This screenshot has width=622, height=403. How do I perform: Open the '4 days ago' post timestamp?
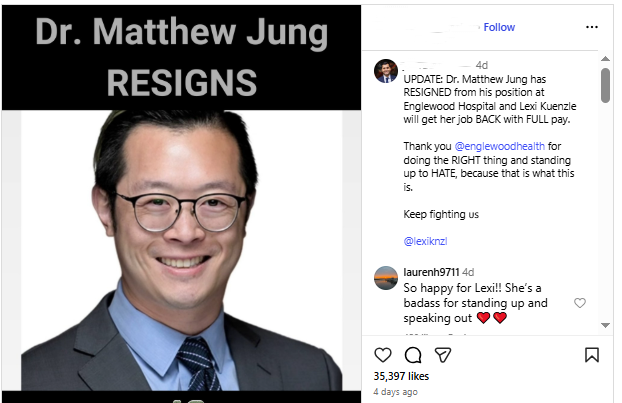pos(395,392)
